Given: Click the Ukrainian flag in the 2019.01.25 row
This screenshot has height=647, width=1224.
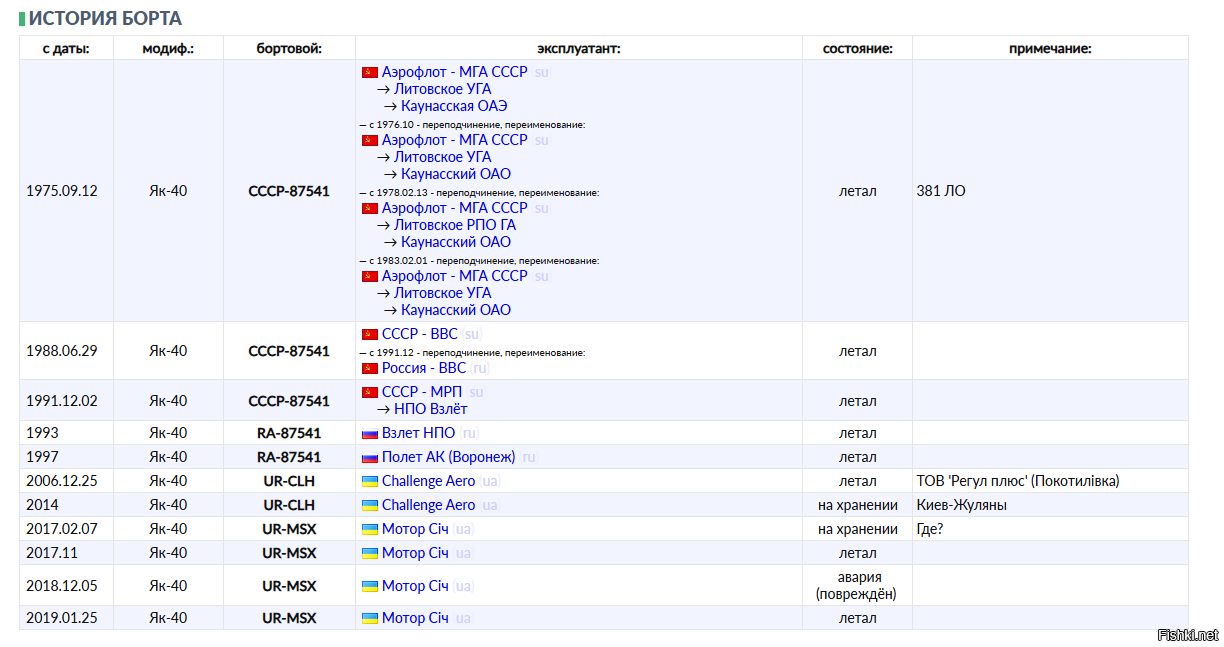Looking at the screenshot, I should 369,618.
